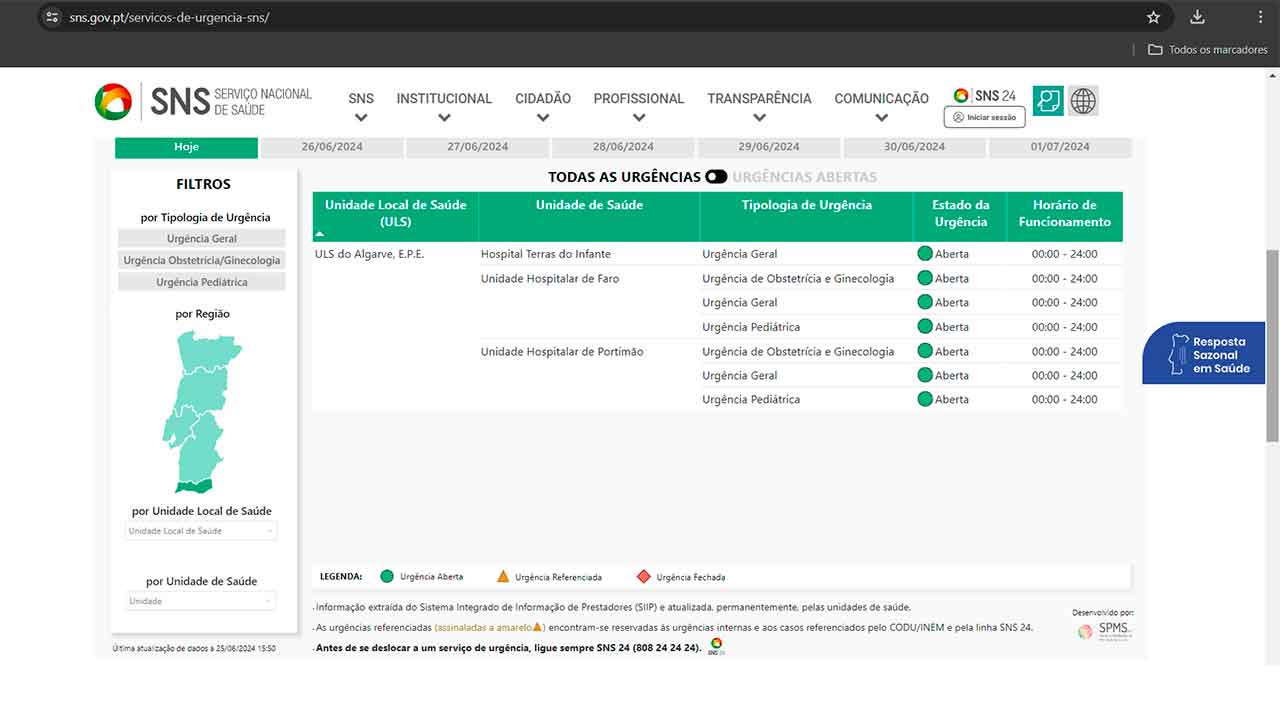Select the Hoje date tab
1280x720 pixels.
click(186, 147)
